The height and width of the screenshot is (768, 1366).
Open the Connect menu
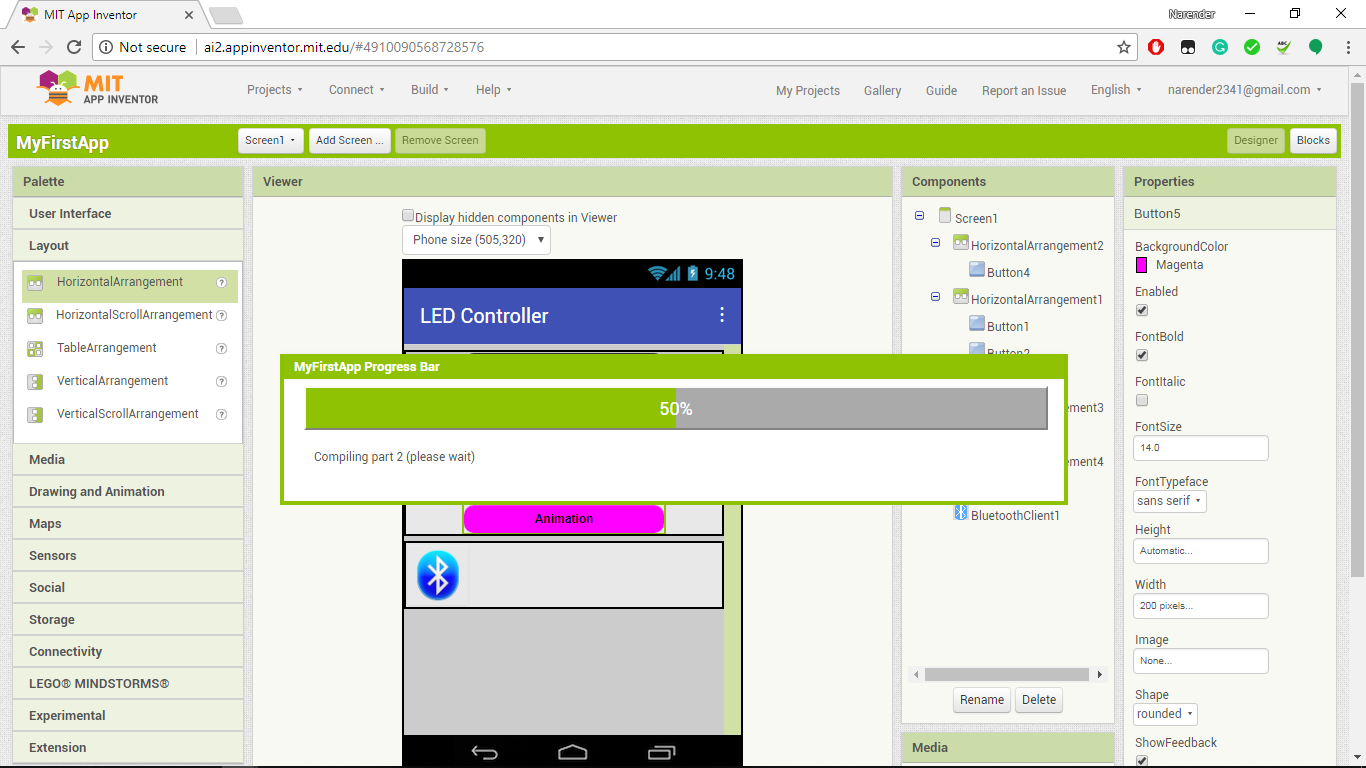click(357, 90)
